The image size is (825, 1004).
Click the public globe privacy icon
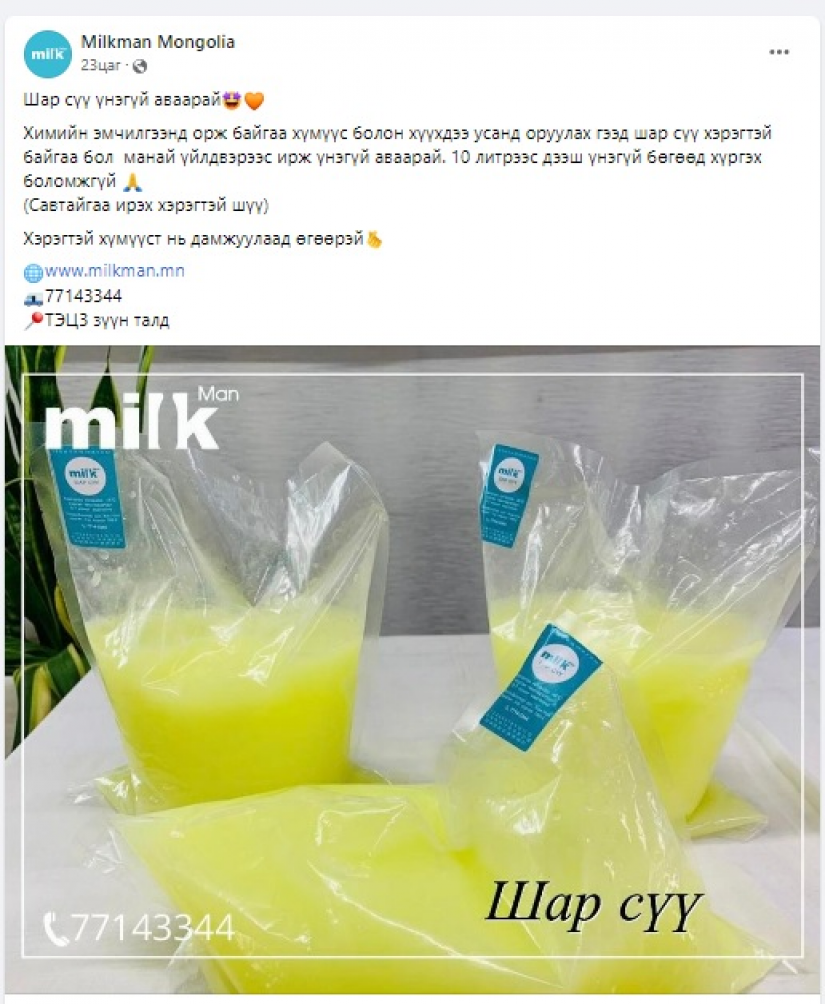(x=140, y=67)
